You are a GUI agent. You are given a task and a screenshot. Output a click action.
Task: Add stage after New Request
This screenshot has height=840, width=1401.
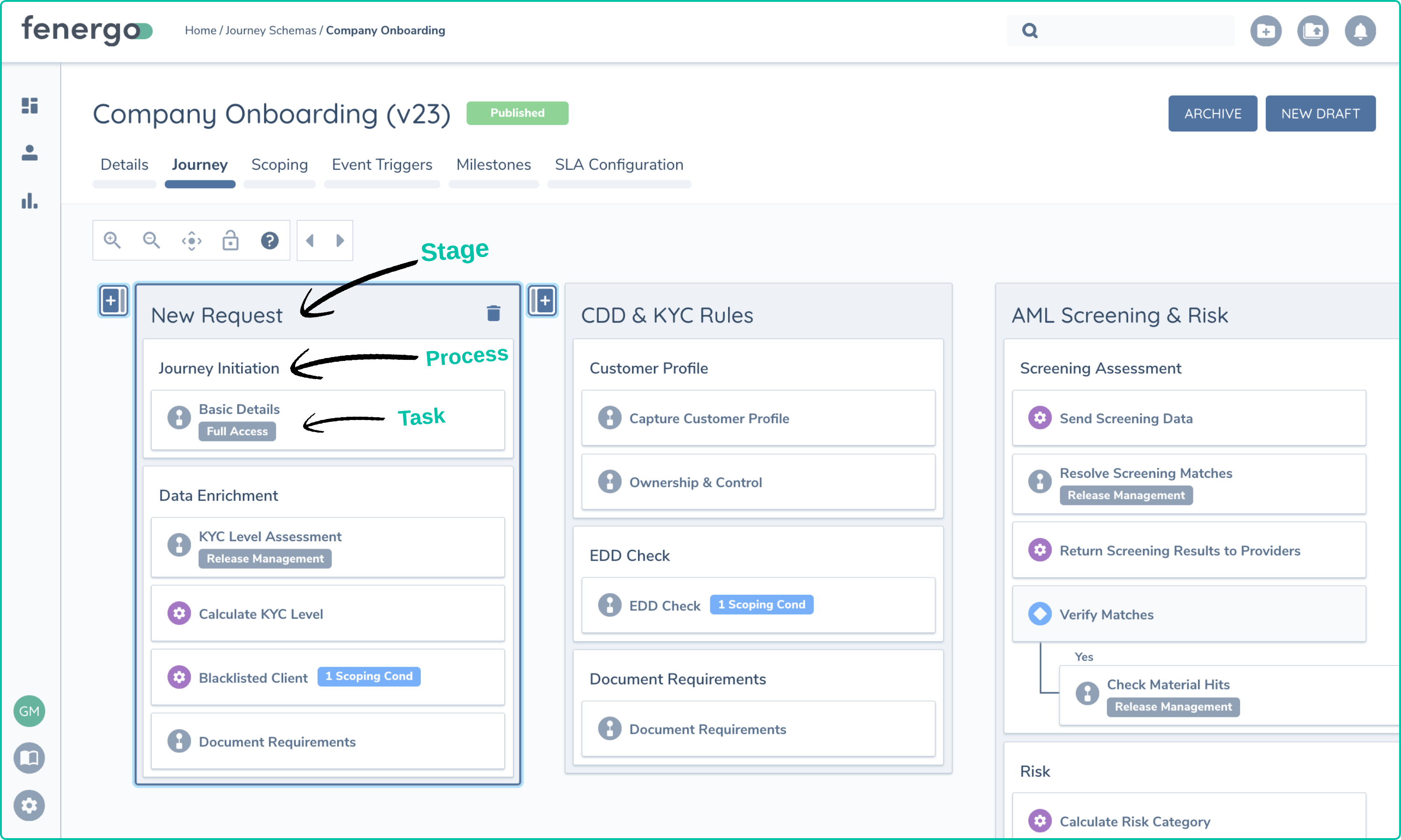542,301
